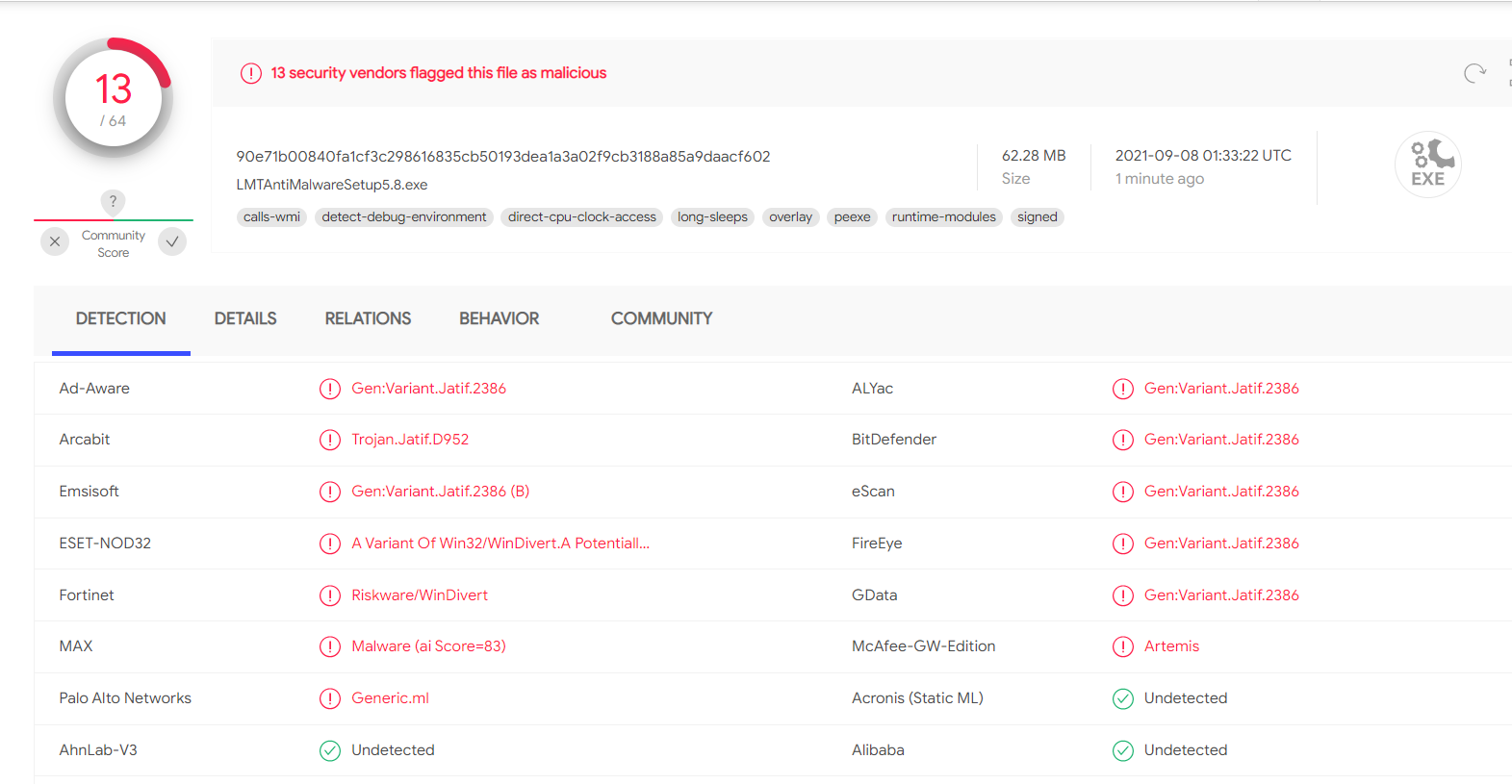1512x784 pixels.
Task: Click the Alibaba undetected check icon
Action: (1123, 750)
